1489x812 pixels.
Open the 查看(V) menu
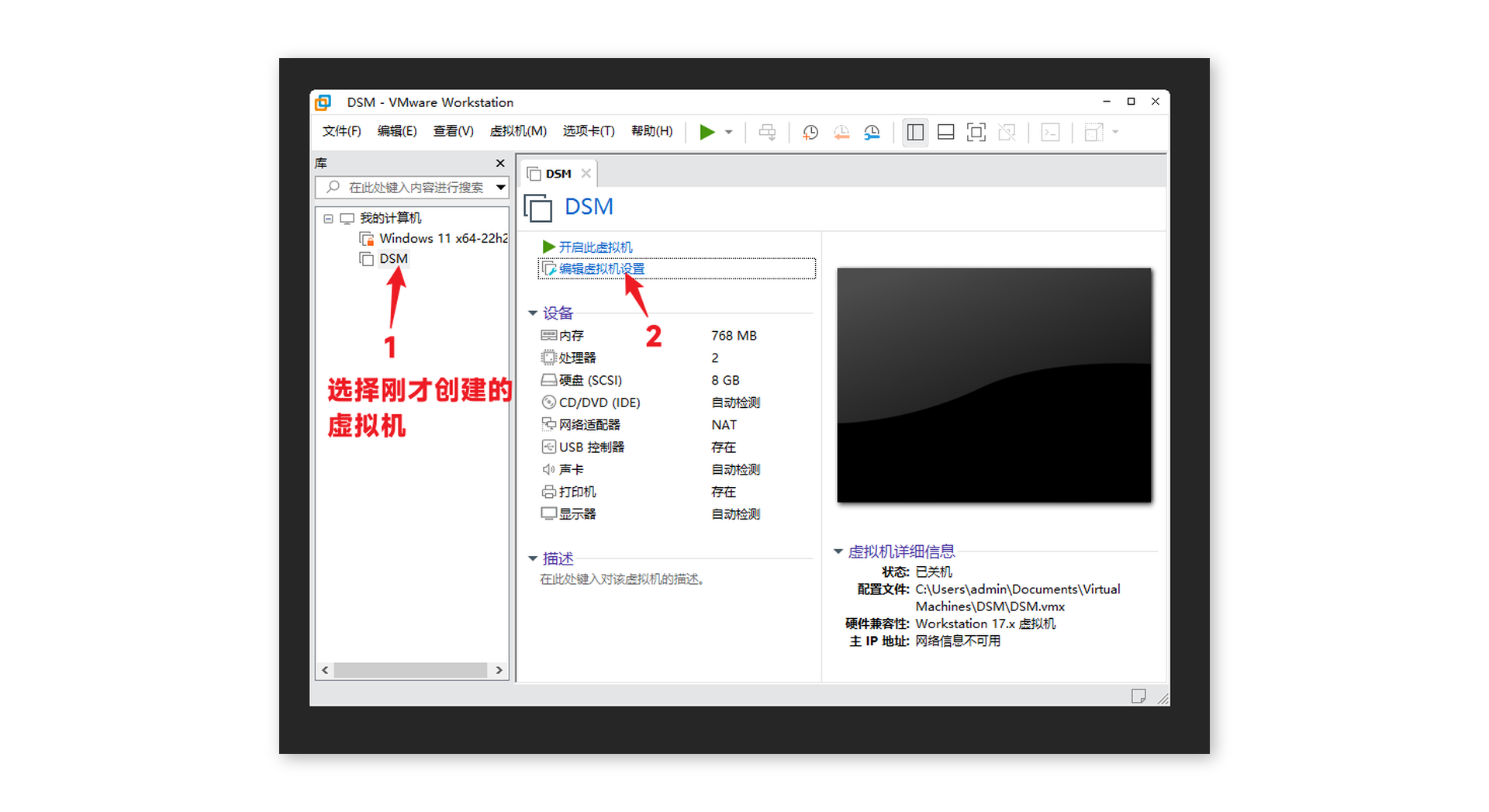click(453, 131)
